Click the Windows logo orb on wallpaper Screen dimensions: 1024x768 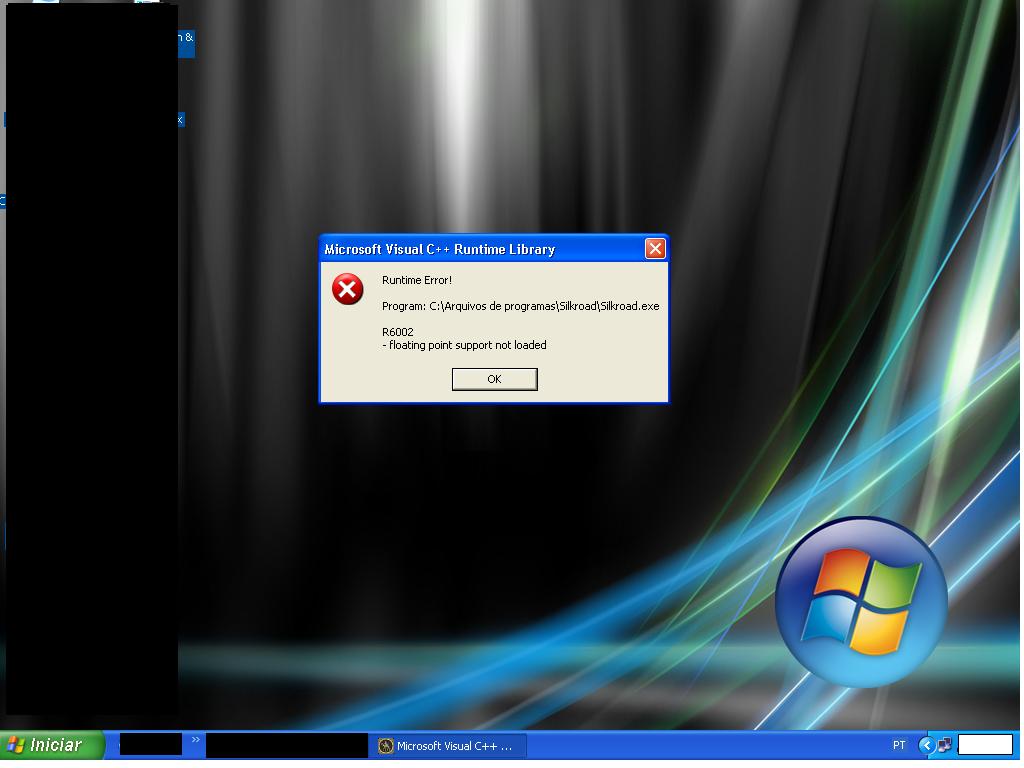click(861, 601)
